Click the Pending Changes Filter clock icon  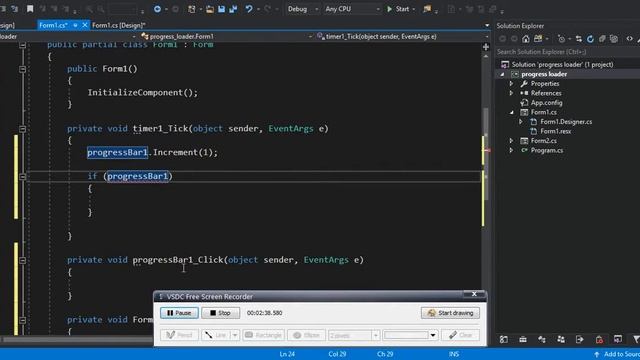point(561,39)
